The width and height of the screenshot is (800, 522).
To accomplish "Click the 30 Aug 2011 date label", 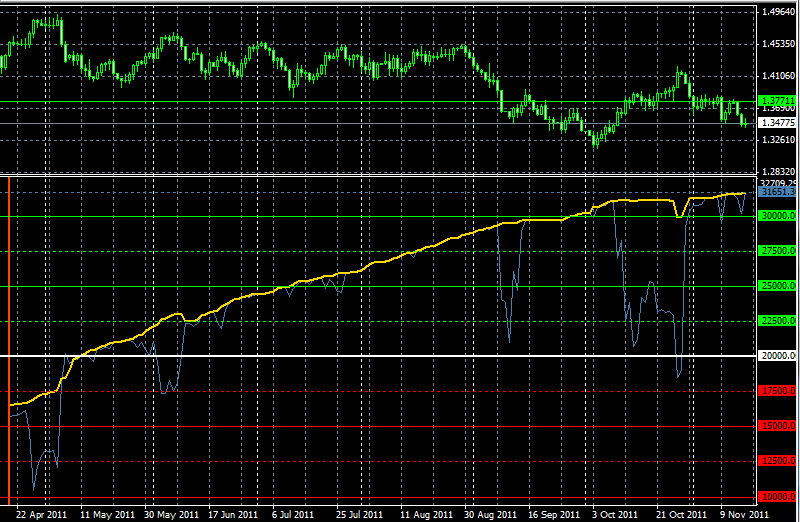I will pos(491,514).
